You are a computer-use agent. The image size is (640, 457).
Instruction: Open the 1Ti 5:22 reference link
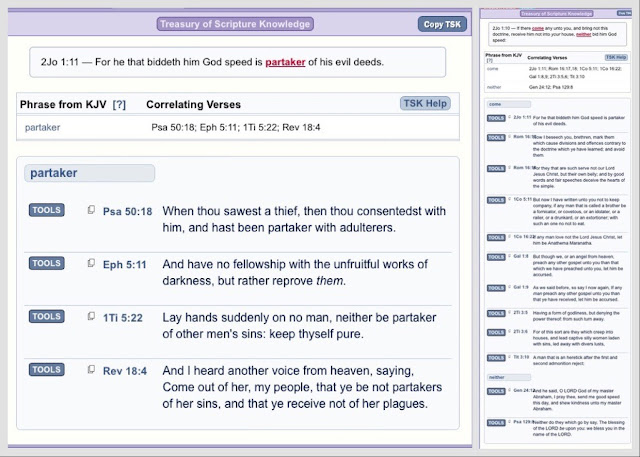coord(123,318)
